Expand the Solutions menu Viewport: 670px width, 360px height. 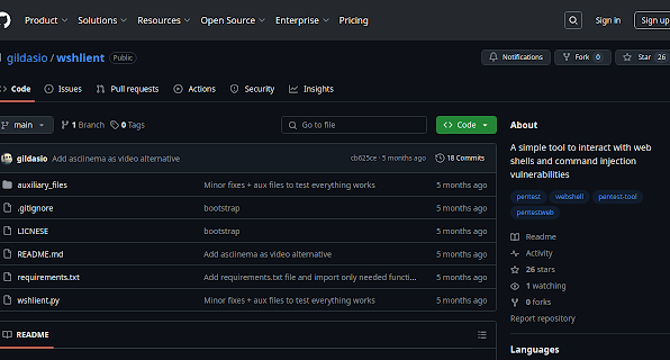click(102, 20)
